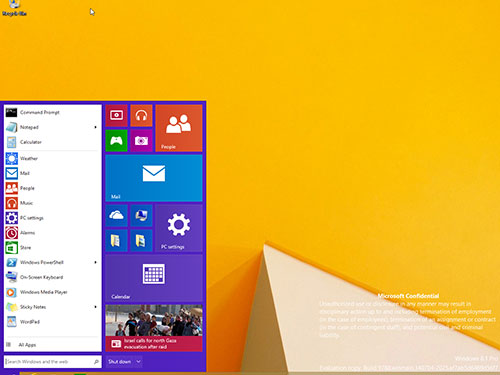Launch Windows Media Player
Image resolution: width=500 pixels, height=375 pixels.
(x=53, y=292)
